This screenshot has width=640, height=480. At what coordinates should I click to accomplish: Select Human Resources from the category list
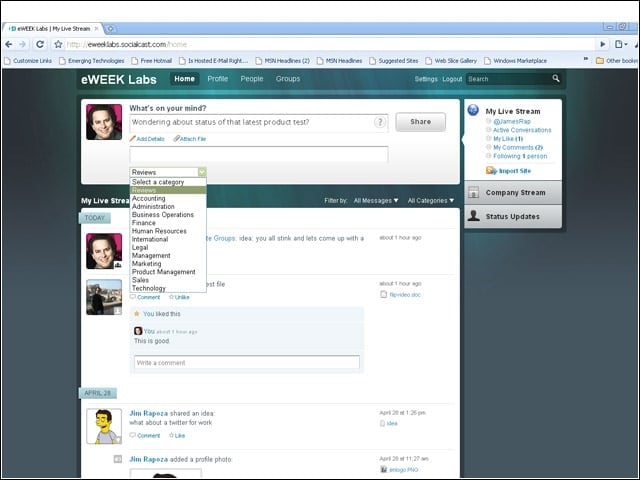pyautogui.click(x=168, y=231)
